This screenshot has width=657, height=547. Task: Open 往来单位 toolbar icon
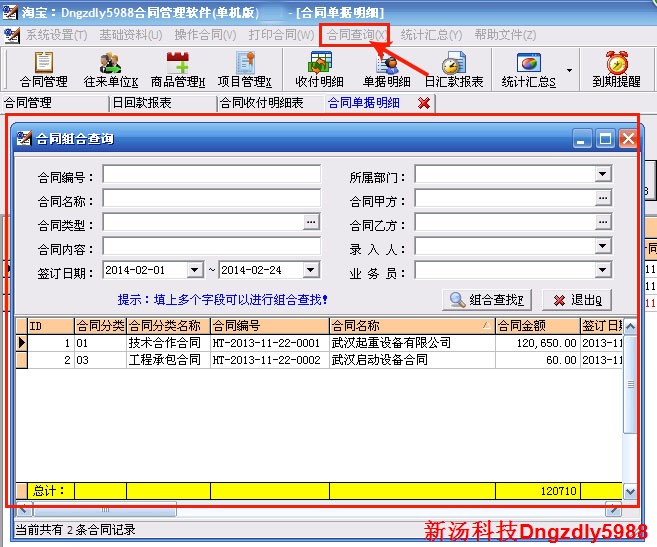coord(111,70)
